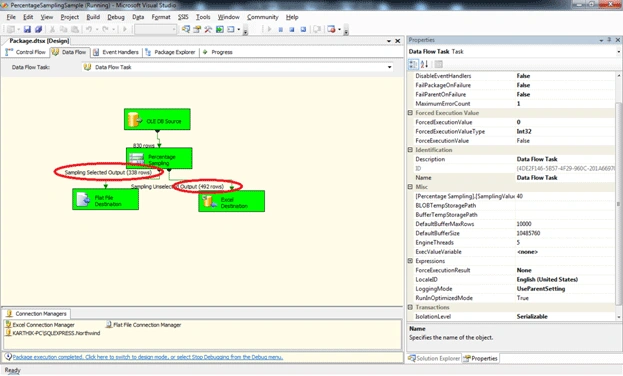Open the Properties object selector dropdown
The width and height of the screenshot is (623, 376).
click(618, 52)
